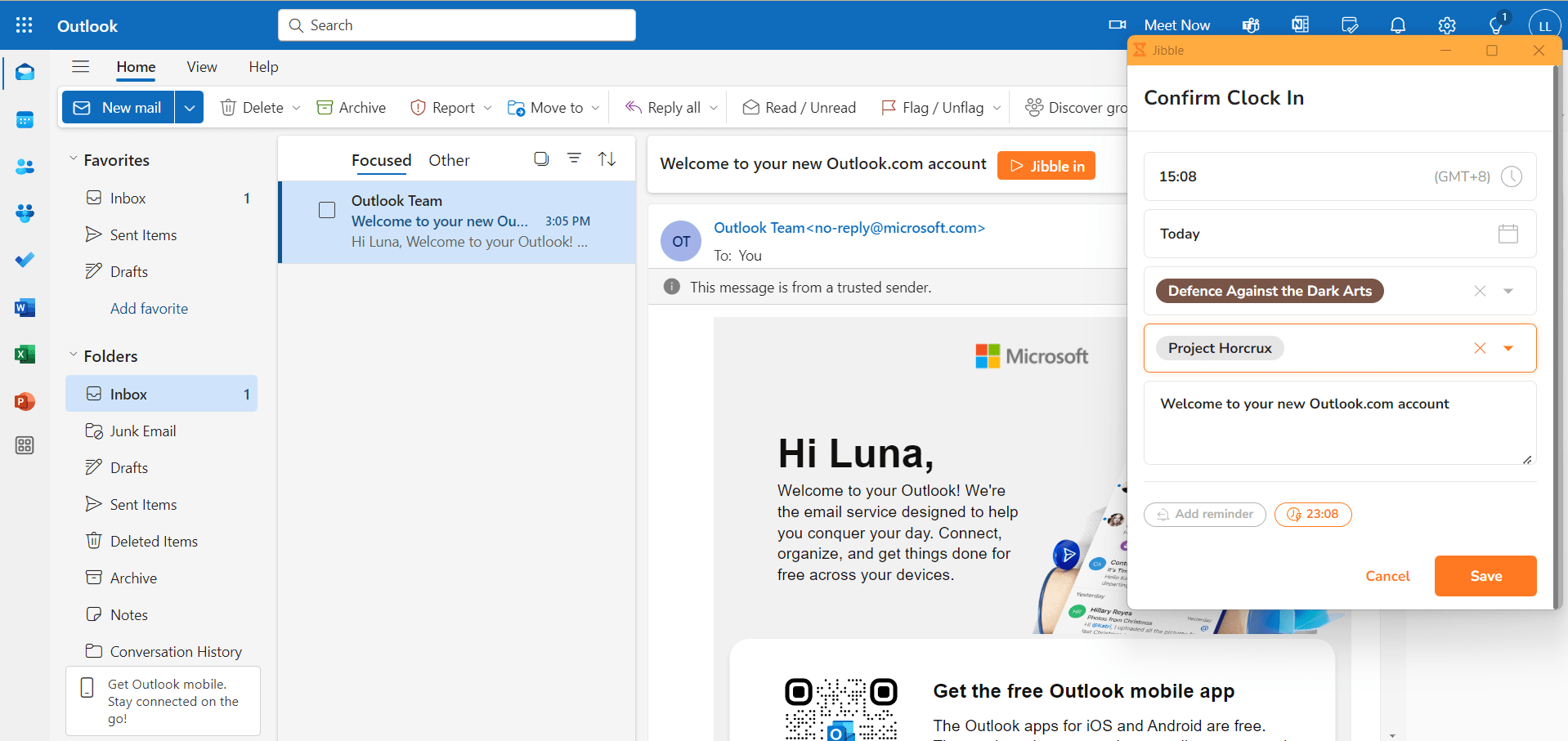The image size is (1568, 741).
Task: Click the 23:08 reminder time chip
Action: click(x=1313, y=514)
